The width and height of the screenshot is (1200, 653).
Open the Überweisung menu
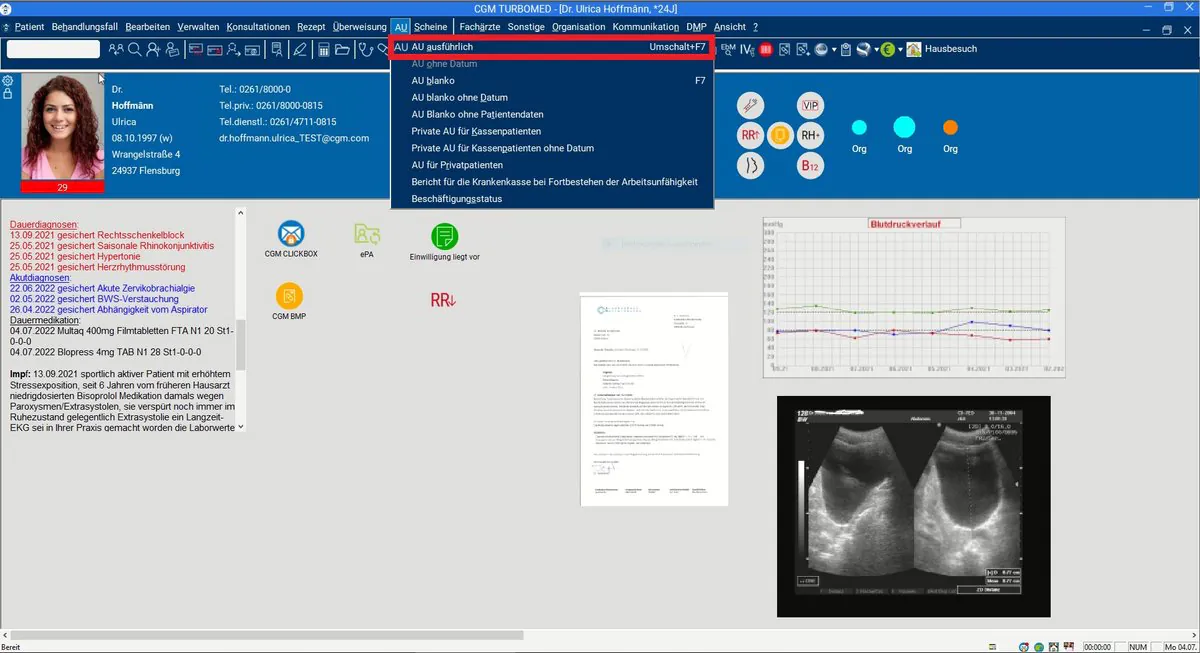click(359, 27)
